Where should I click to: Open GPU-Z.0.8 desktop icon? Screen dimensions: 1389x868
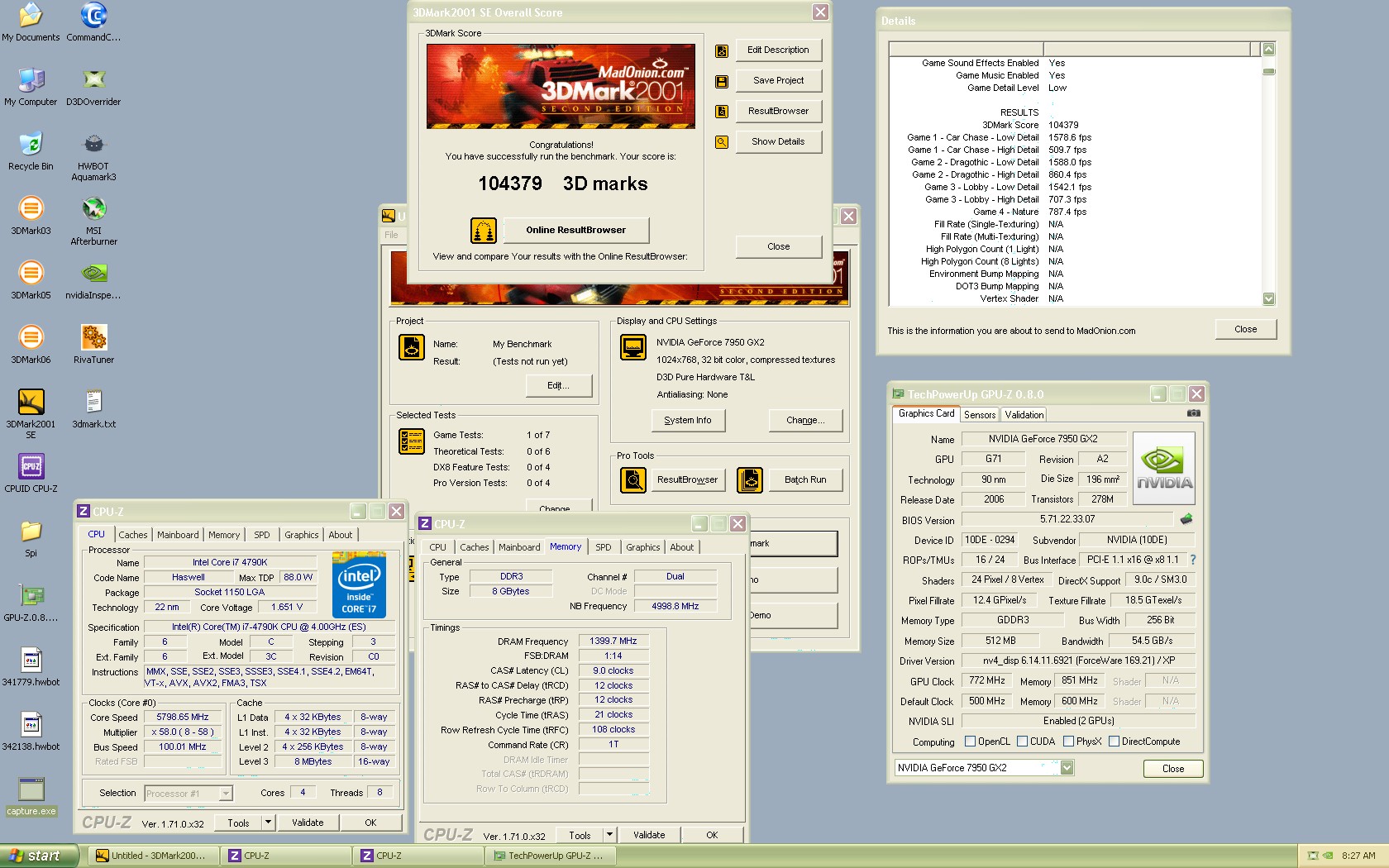31,603
